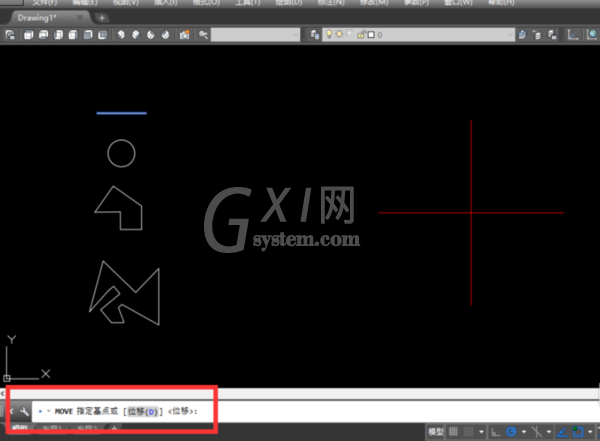
Task: Open command line customize wrench
Action: pos(24,412)
